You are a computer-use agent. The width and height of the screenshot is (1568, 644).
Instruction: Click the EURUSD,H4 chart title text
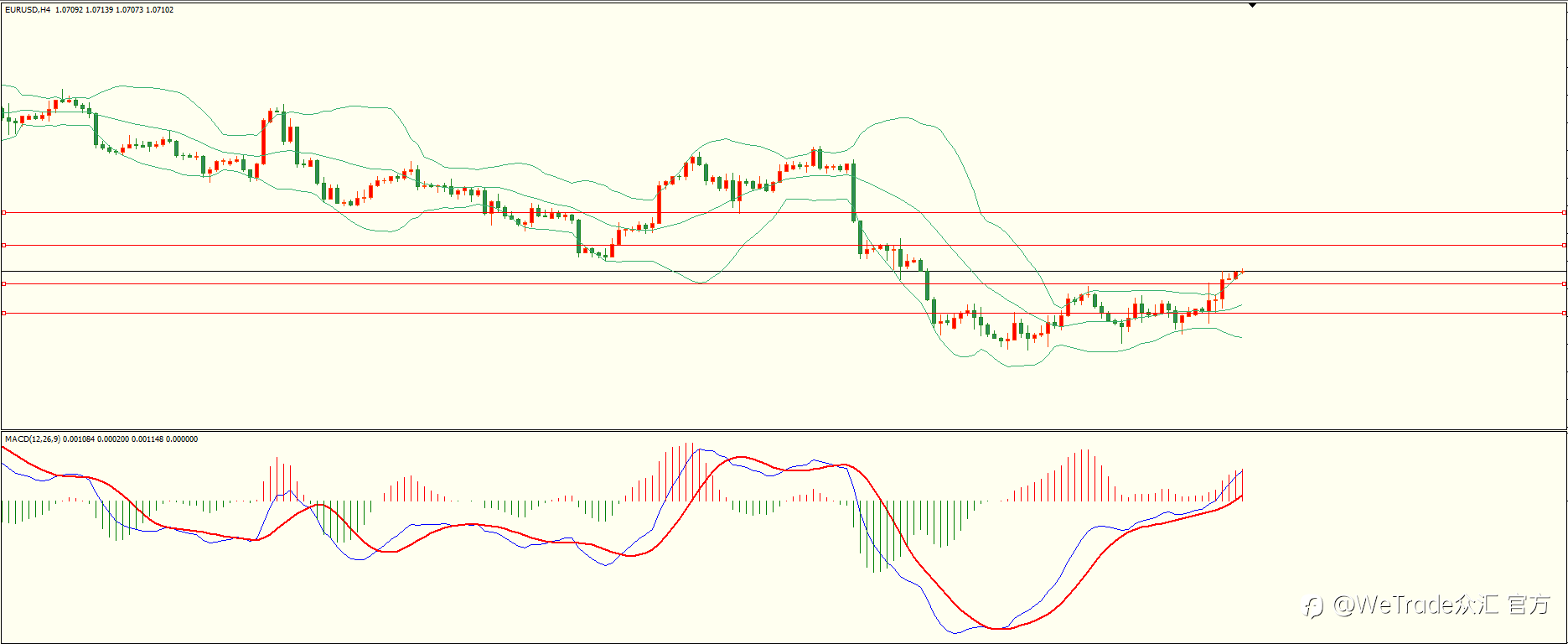[x=28, y=10]
